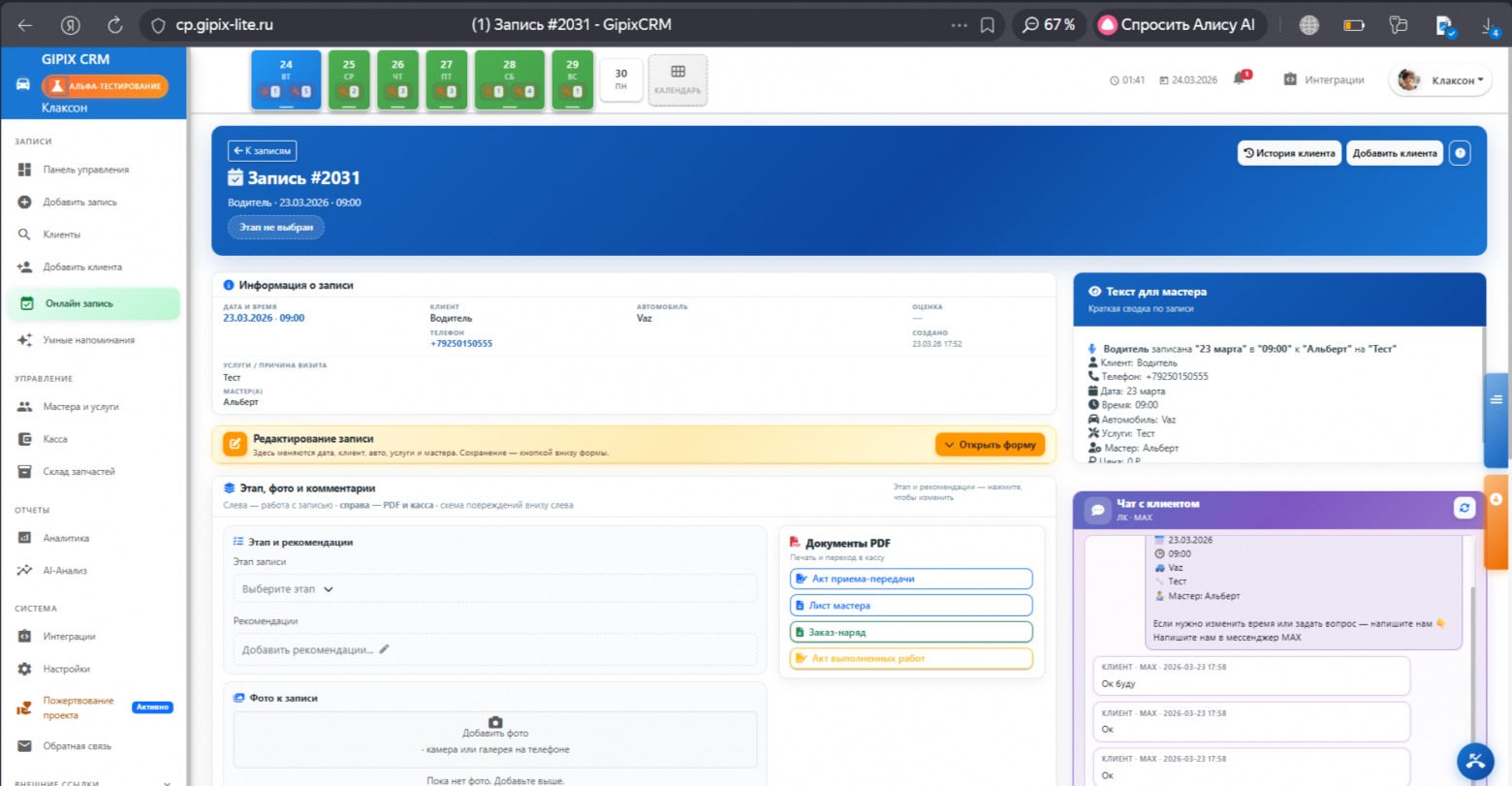Reload the page with browser refresh
The width and height of the screenshot is (1512, 786).
[114, 25]
